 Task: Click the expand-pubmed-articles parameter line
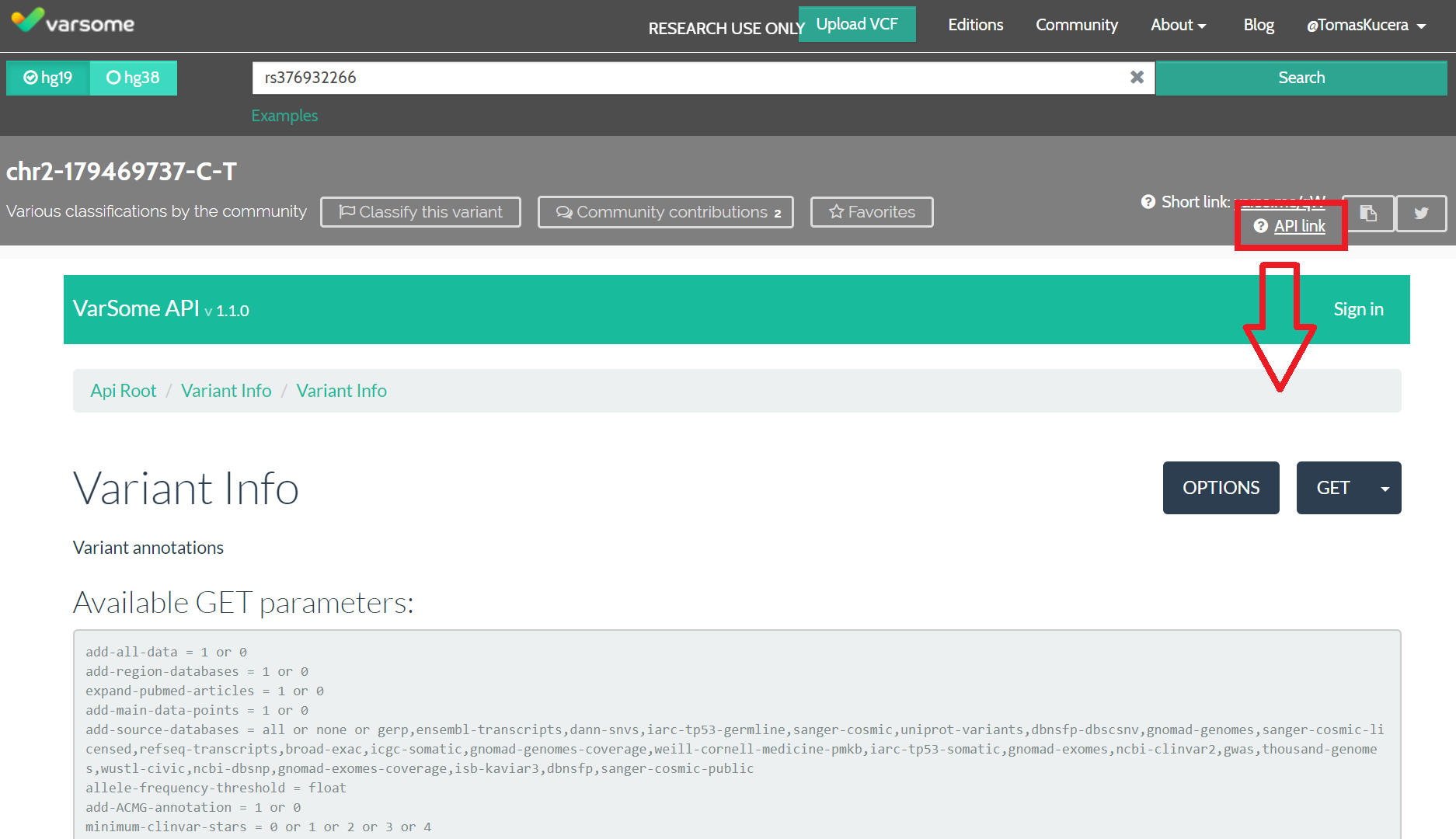coord(205,691)
